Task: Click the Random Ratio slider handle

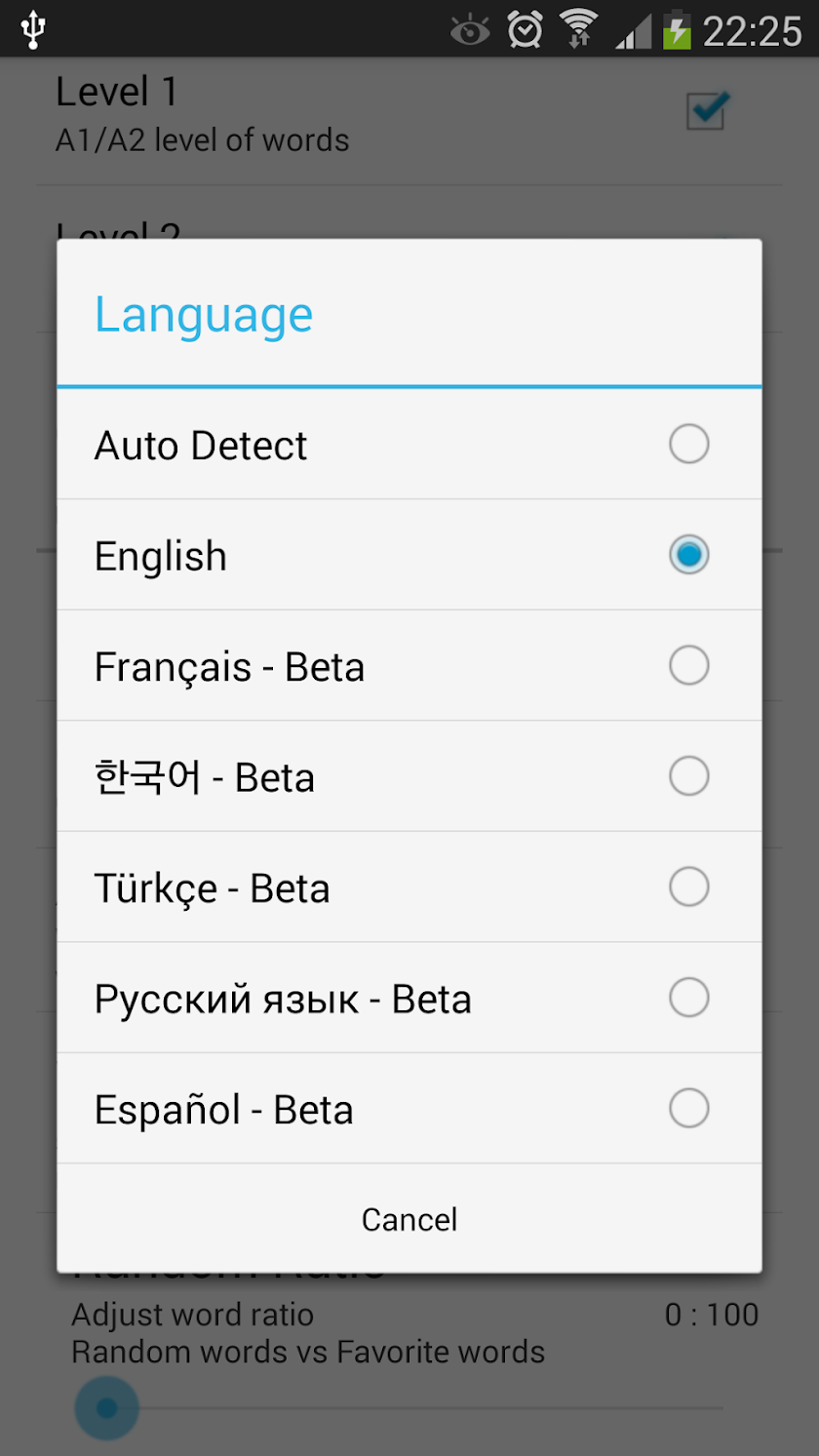Action: [x=106, y=1408]
